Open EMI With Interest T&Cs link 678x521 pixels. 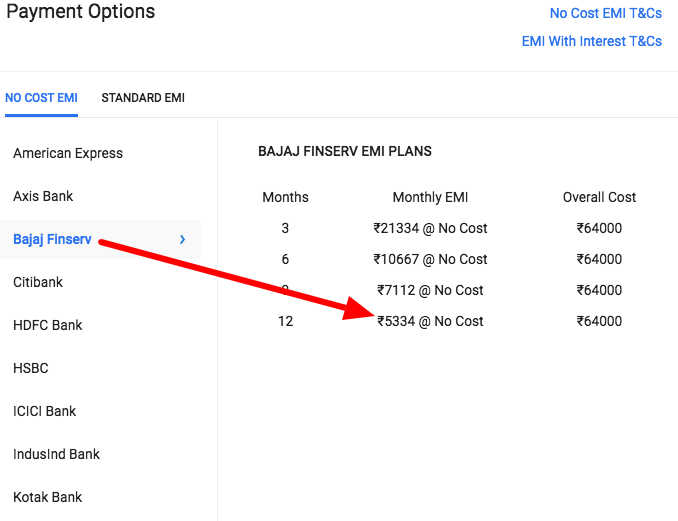(x=592, y=42)
